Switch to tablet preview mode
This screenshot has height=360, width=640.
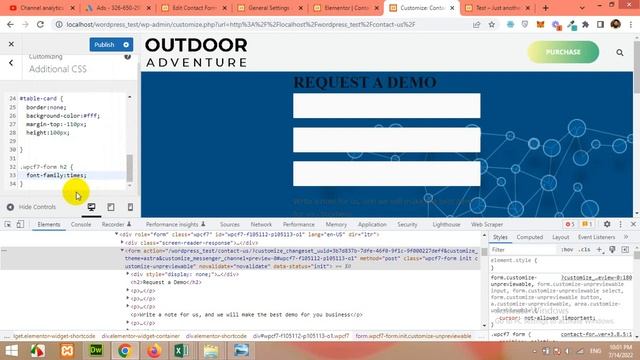tap(111, 207)
